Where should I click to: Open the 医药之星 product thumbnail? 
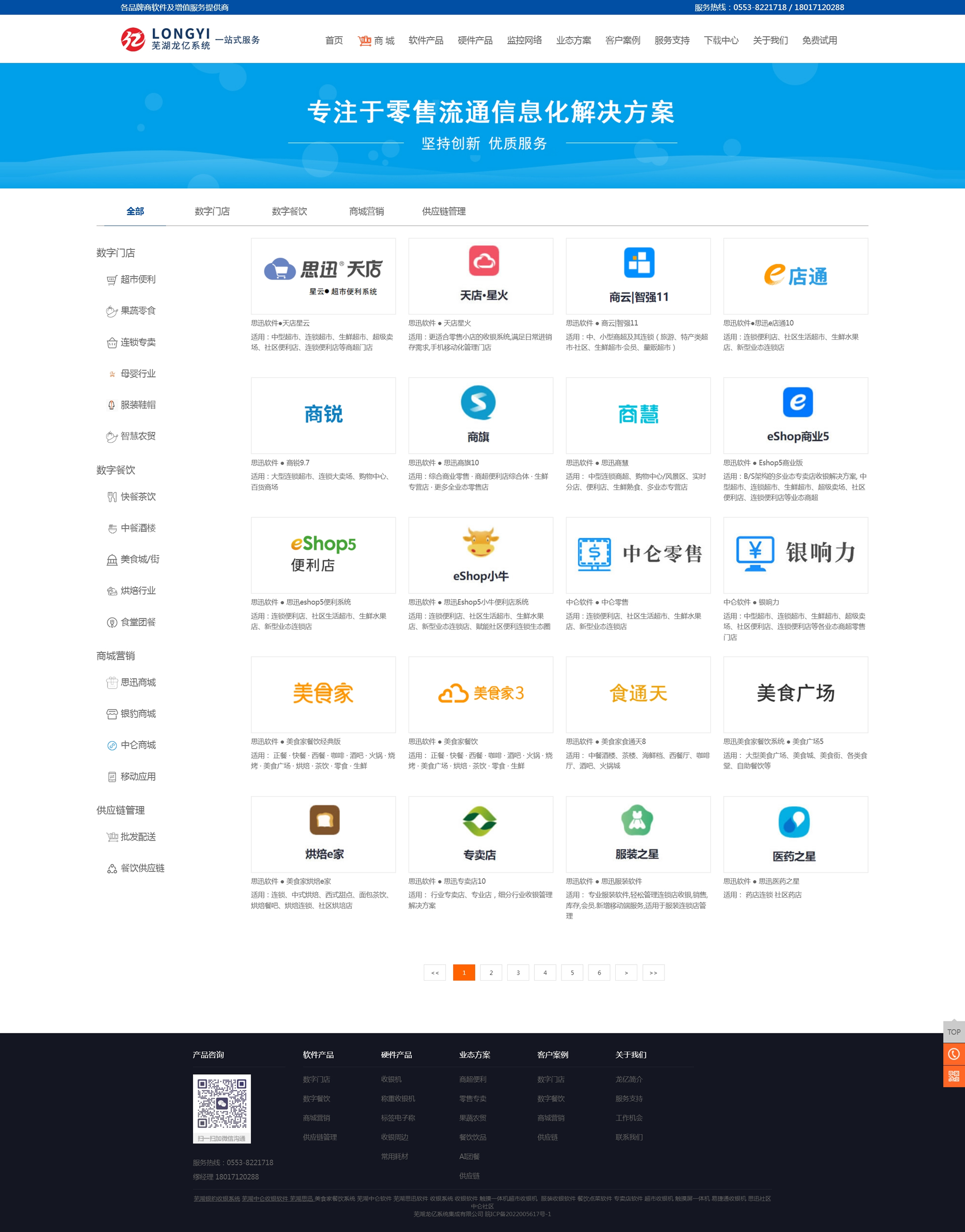796,834
